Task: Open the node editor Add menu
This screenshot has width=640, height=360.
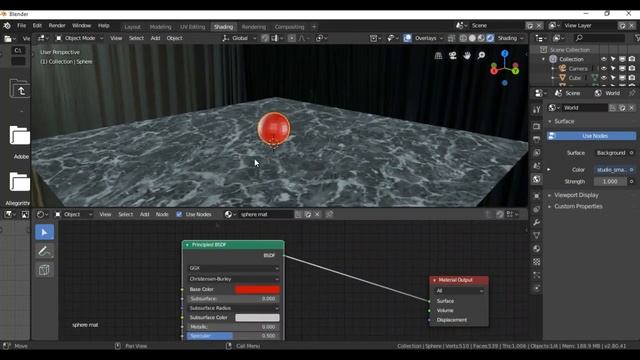Action: [144, 214]
